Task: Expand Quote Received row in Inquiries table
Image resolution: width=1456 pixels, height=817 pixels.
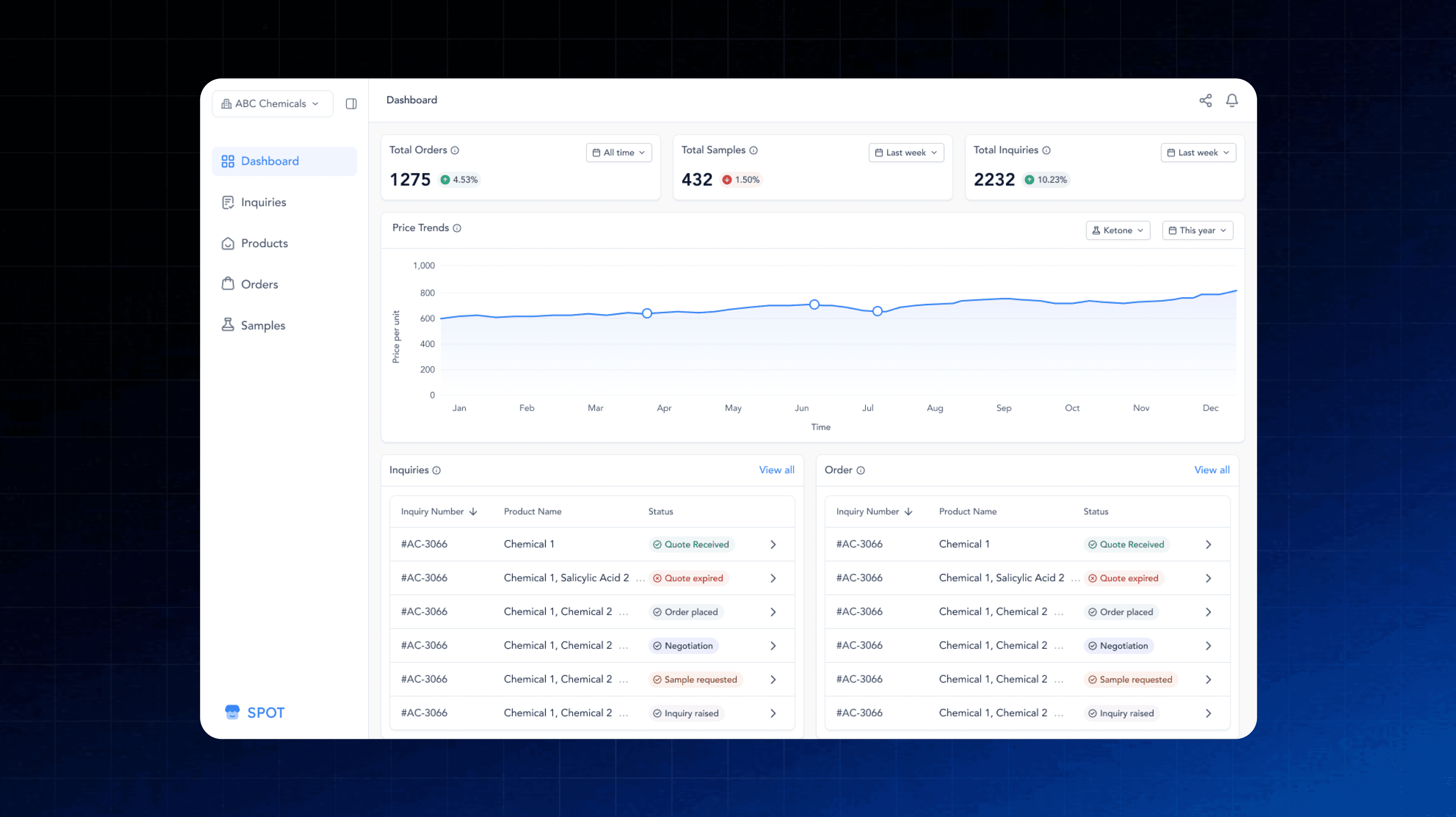Action: pyautogui.click(x=773, y=545)
